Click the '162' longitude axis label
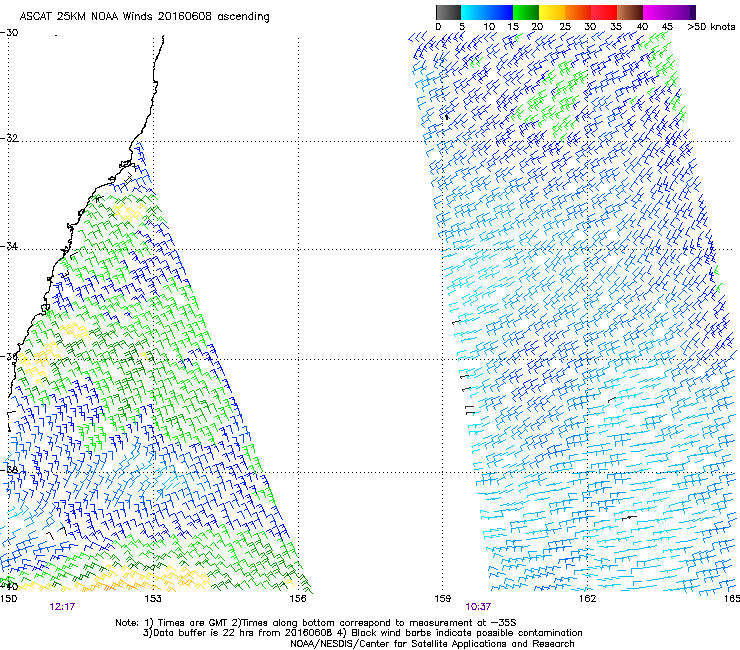Viewport: 740px width, 650px height. 587,599
